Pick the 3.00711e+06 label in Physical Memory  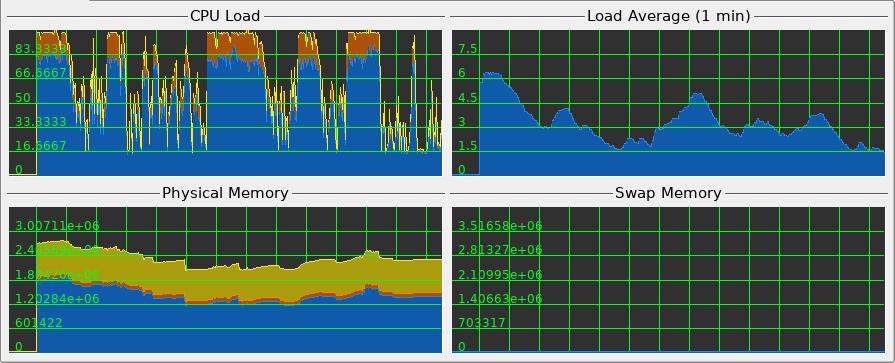click(57, 226)
